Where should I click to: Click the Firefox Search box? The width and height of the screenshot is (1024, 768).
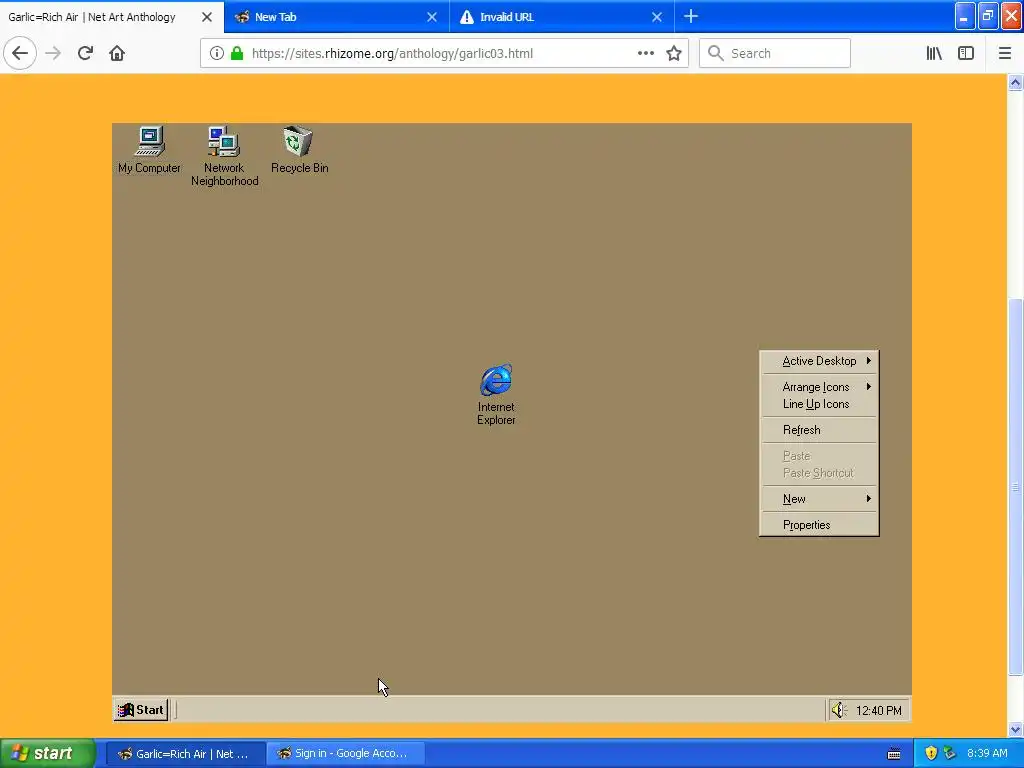tap(775, 54)
